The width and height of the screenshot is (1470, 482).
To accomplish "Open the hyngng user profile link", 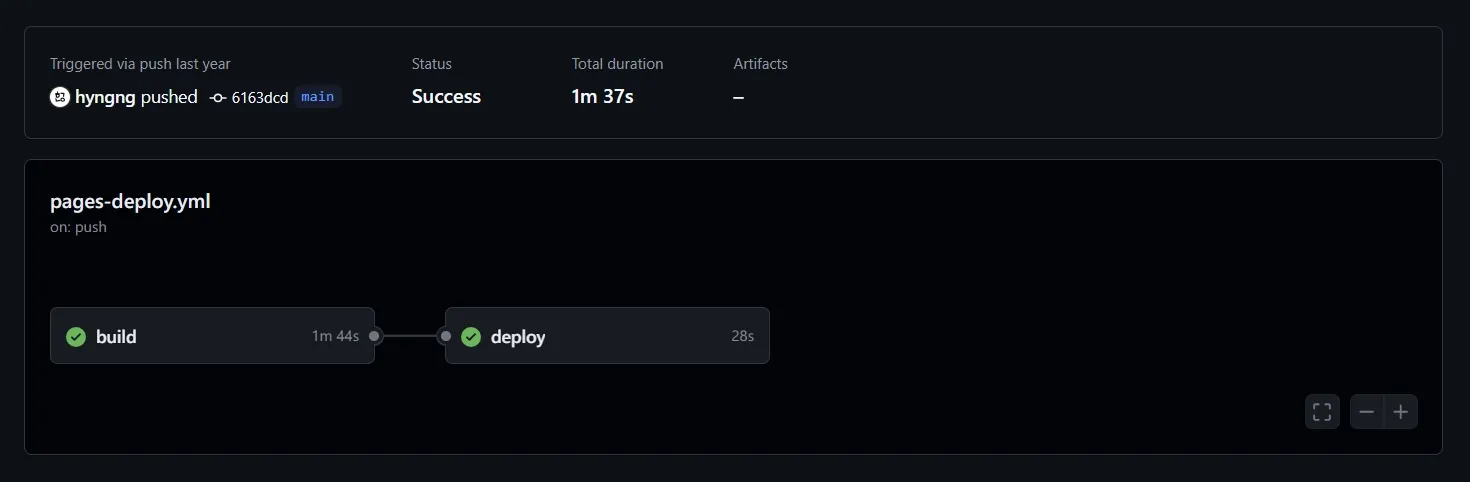I will [105, 97].
